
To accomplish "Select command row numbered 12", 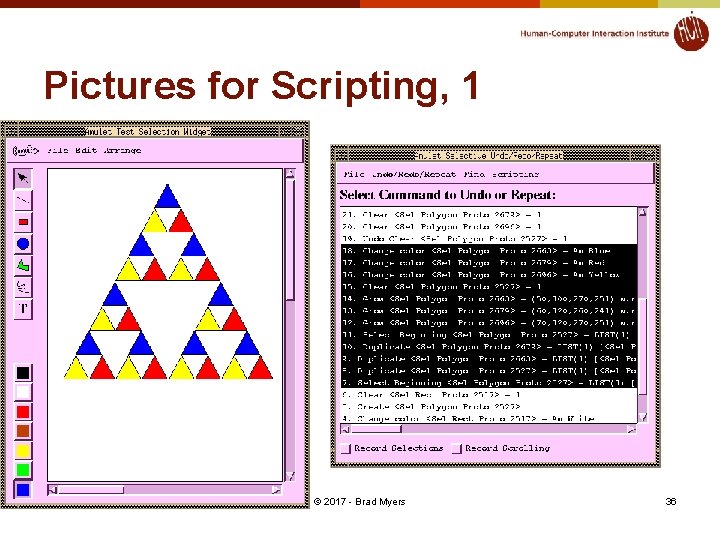I will click(489, 322).
